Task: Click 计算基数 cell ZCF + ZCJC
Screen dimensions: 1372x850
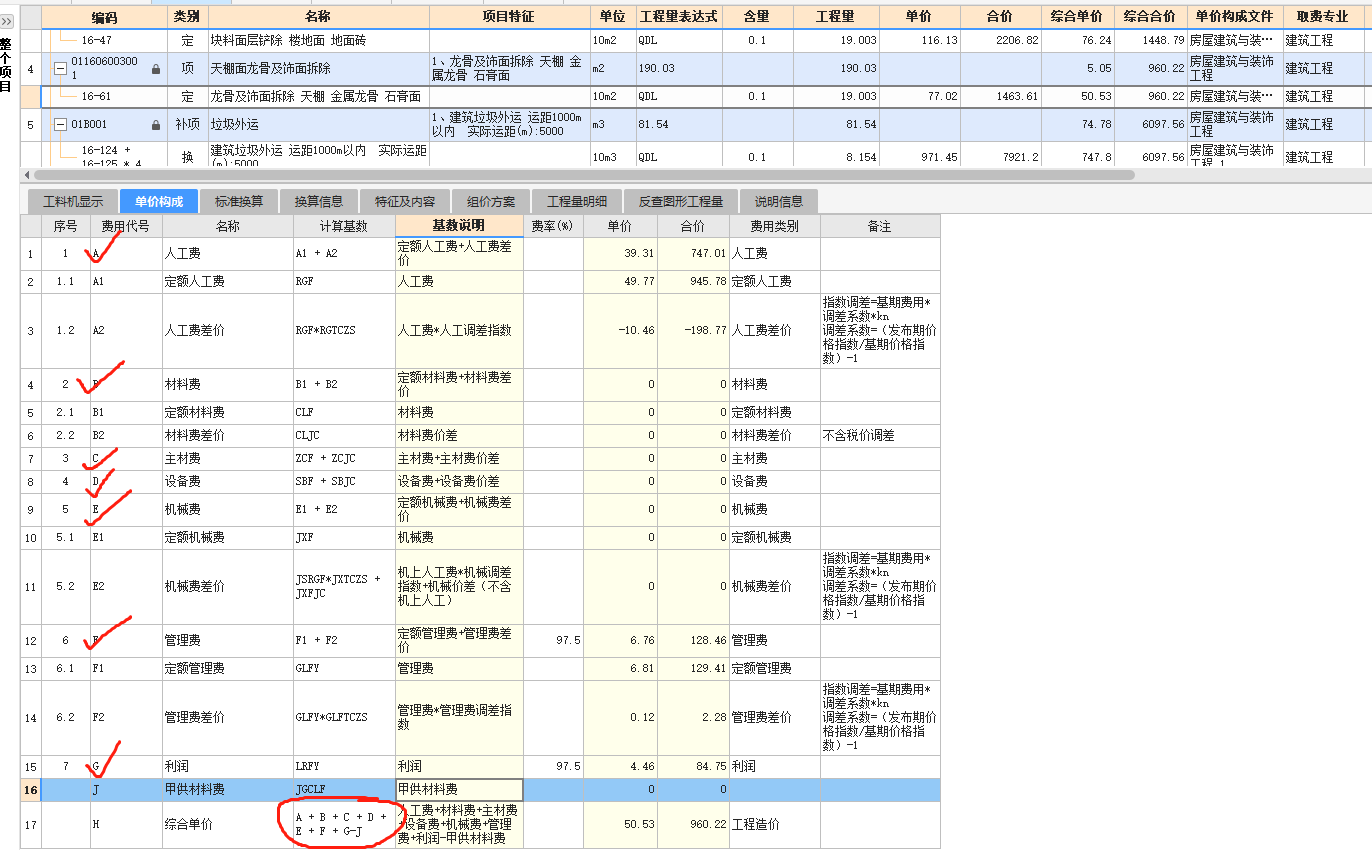Action: [344, 458]
